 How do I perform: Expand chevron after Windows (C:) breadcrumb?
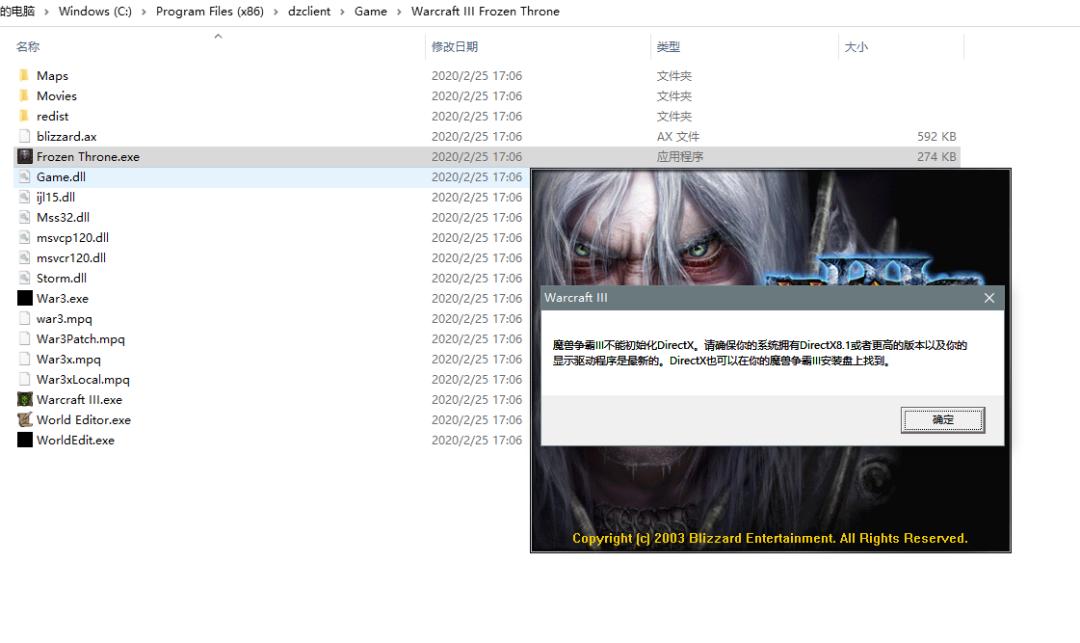click(x=144, y=12)
